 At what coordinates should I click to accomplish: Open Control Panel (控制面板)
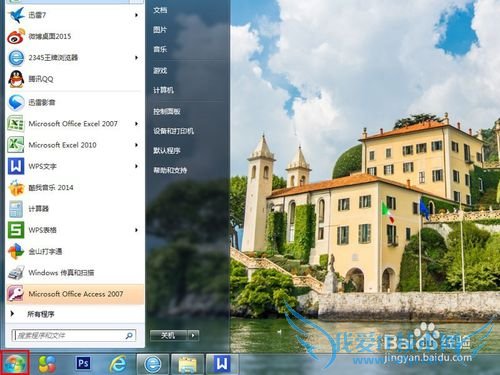tap(167, 111)
